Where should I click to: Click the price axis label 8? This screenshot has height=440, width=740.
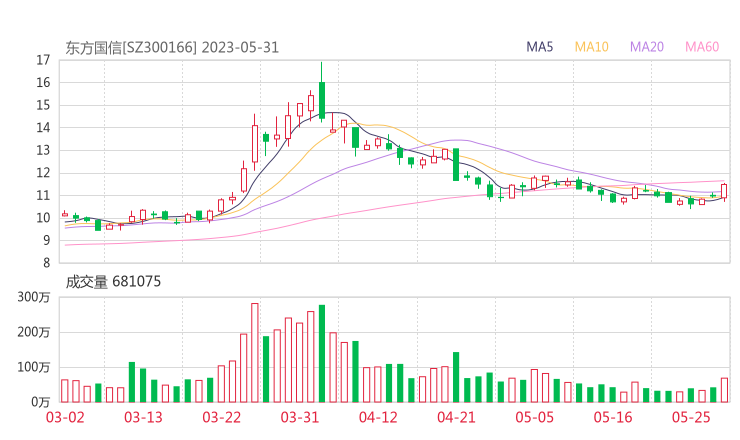46,263
